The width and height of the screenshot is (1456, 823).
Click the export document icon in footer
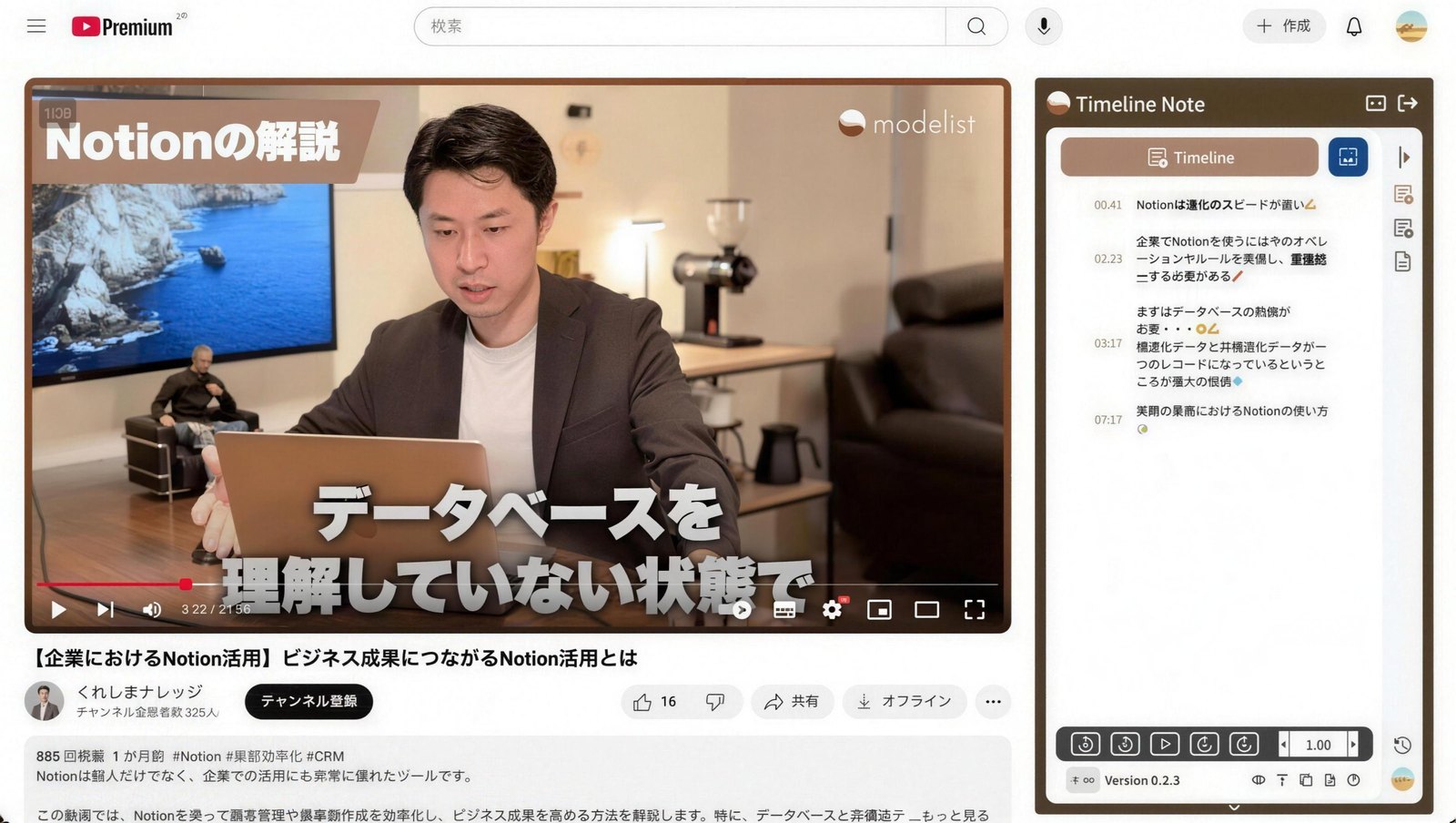click(1330, 780)
